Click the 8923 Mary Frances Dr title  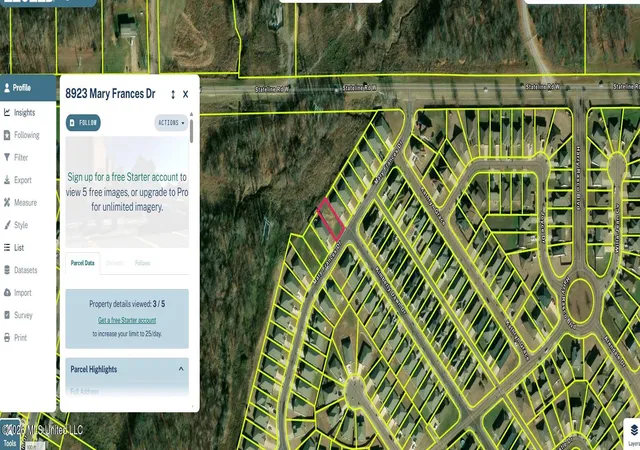[x=110, y=94]
